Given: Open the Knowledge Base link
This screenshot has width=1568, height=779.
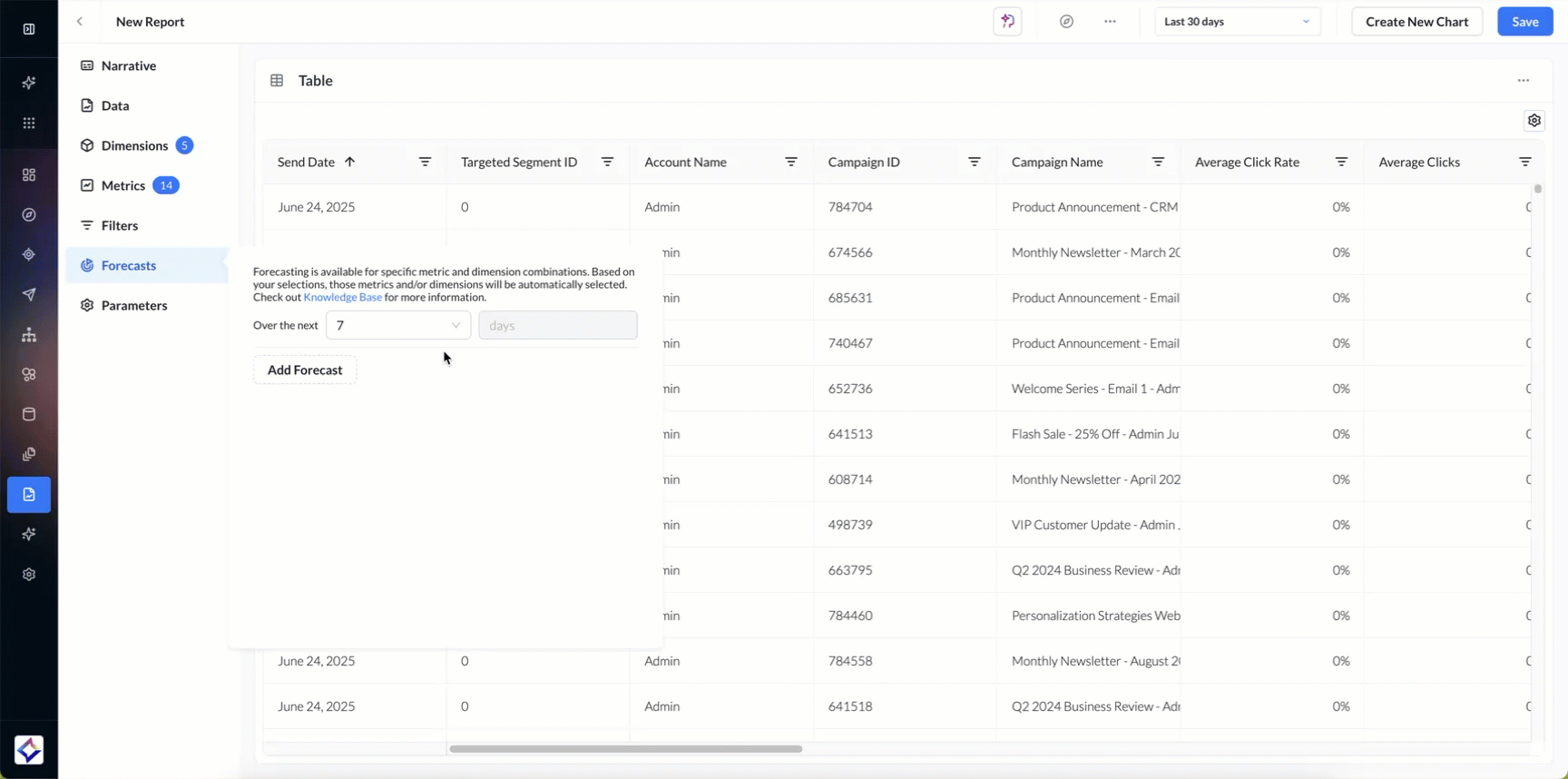Looking at the screenshot, I should (342, 297).
